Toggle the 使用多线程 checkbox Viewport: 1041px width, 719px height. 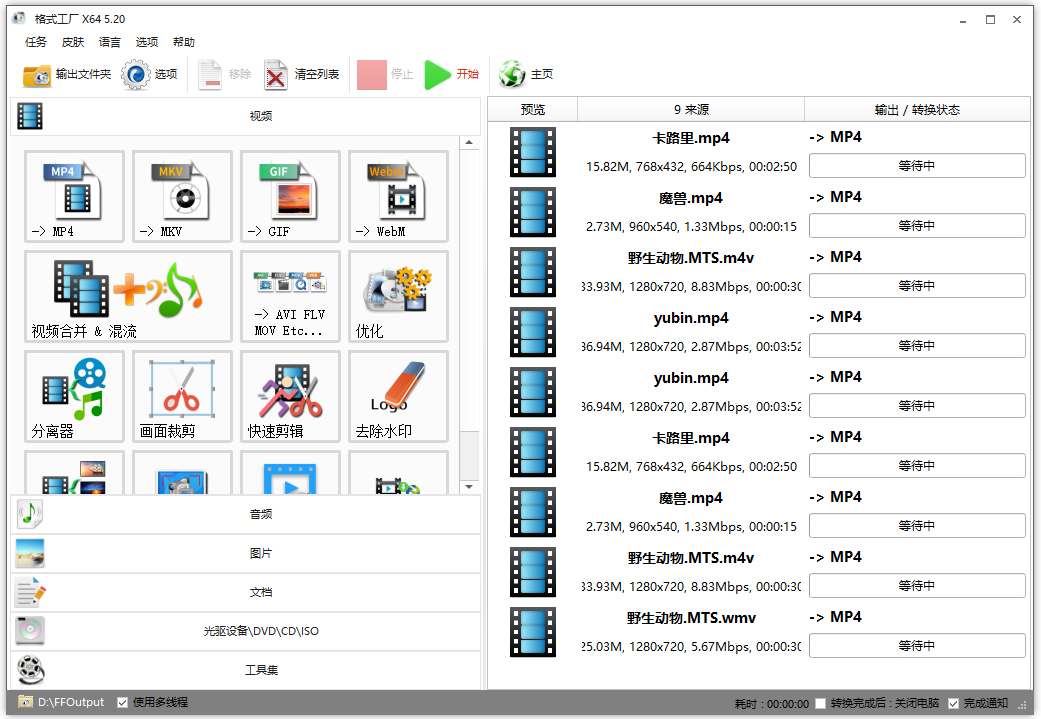[x=122, y=701]
